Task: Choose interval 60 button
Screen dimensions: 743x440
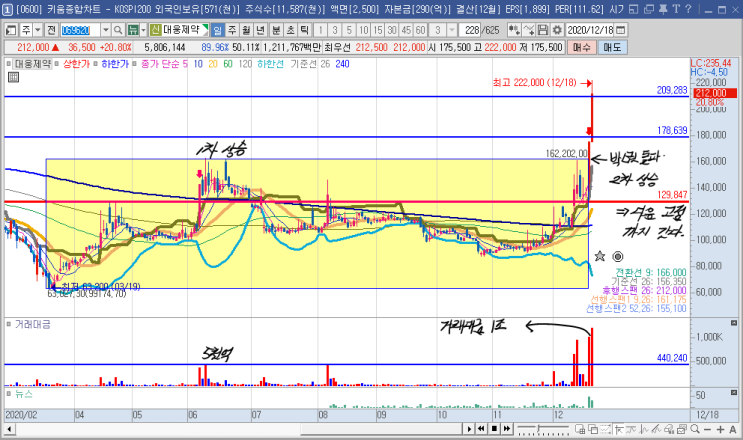Action: coord(420,30)
